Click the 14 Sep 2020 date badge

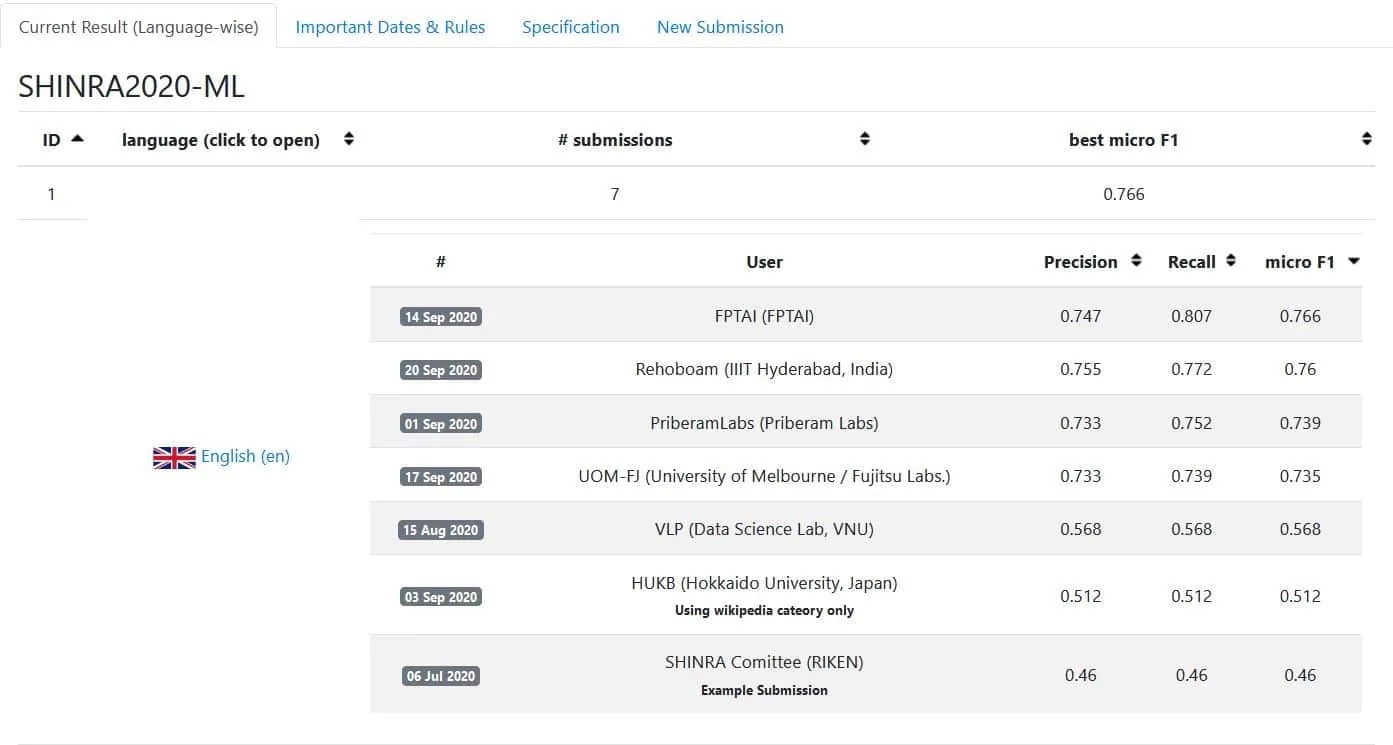(x=441, y=317)
